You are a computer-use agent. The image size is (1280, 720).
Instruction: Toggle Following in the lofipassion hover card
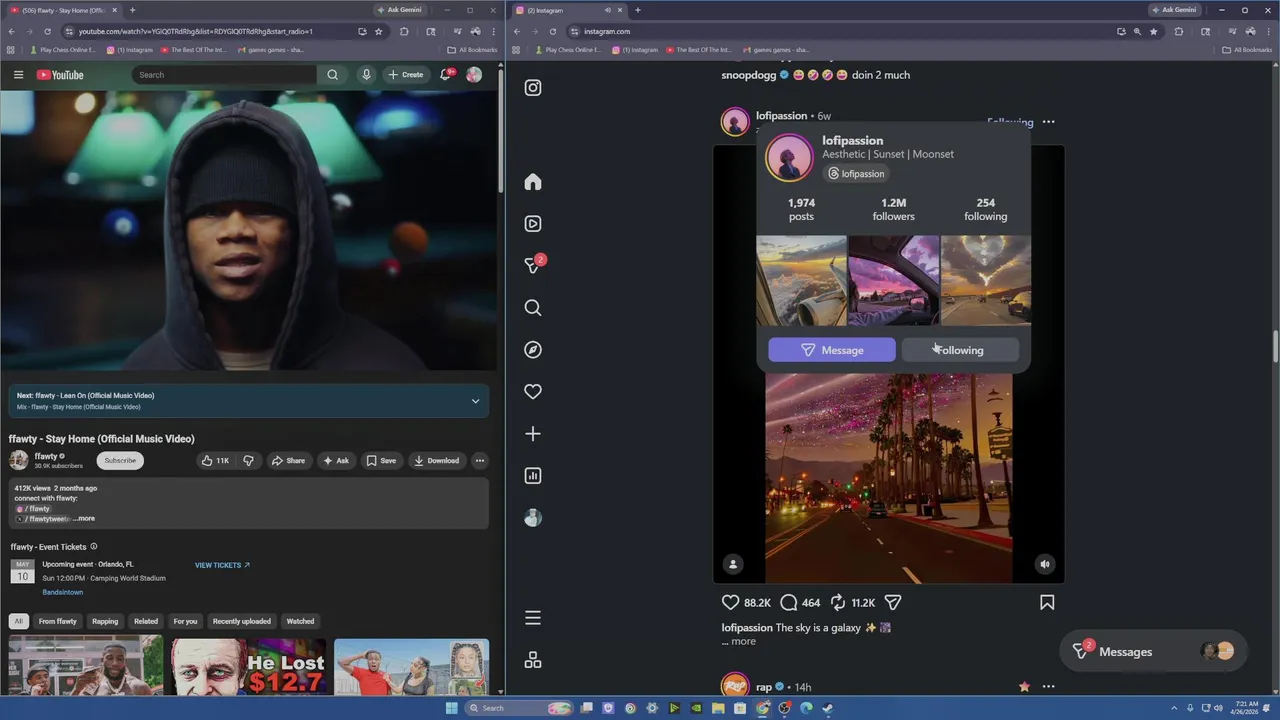click(960, 350)
